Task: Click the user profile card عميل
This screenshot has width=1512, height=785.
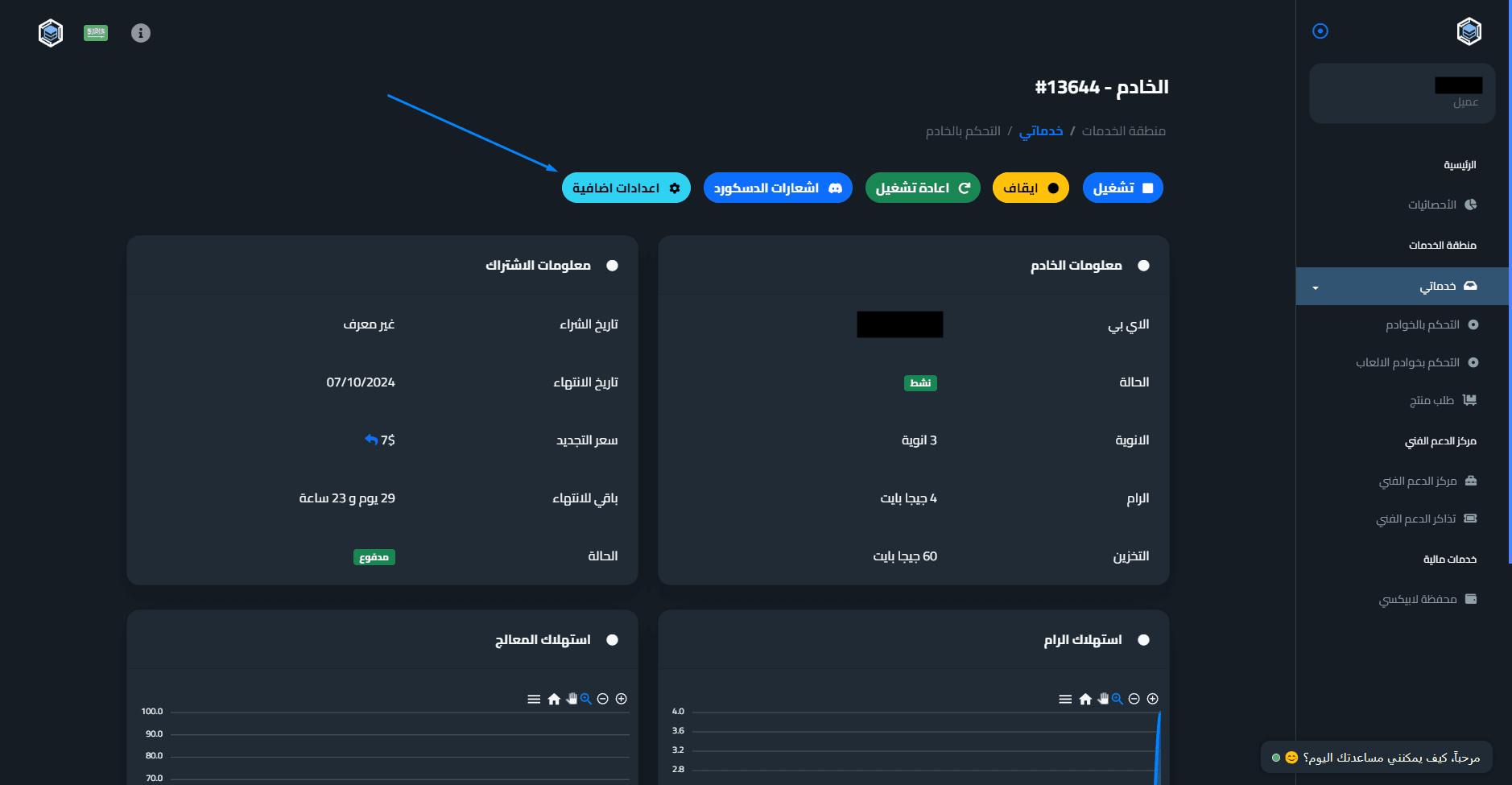Action: point(1402,93)
